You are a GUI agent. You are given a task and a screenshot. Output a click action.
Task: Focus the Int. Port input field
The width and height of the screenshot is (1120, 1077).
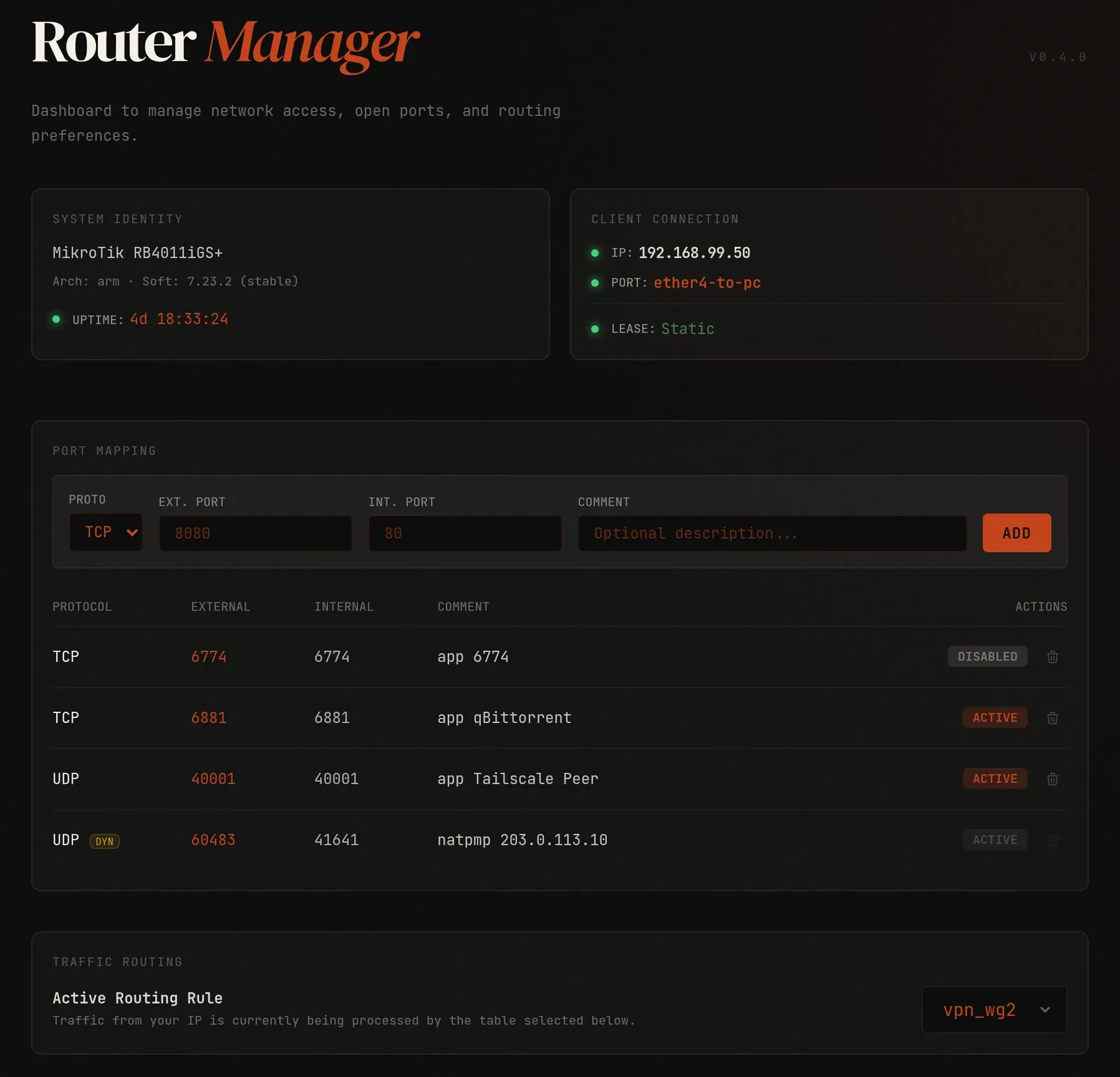click(465, 533)
